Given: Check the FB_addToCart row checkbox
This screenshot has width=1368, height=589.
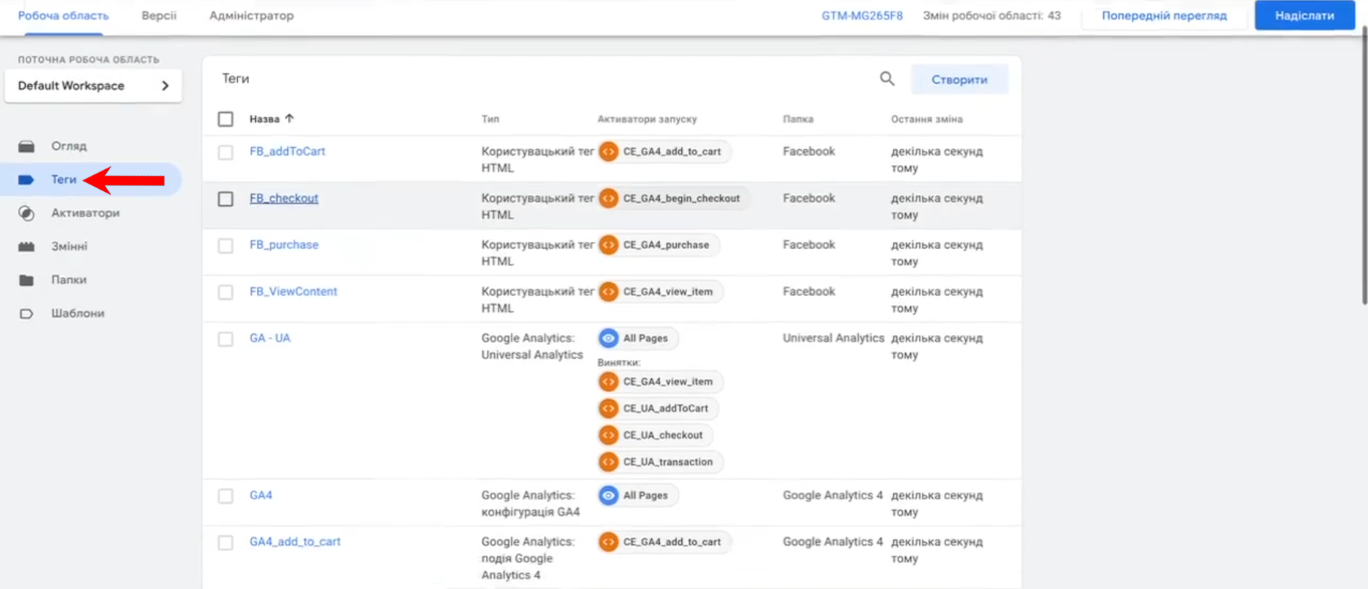Looking at the screenshot, I should [x=226, y=152].
